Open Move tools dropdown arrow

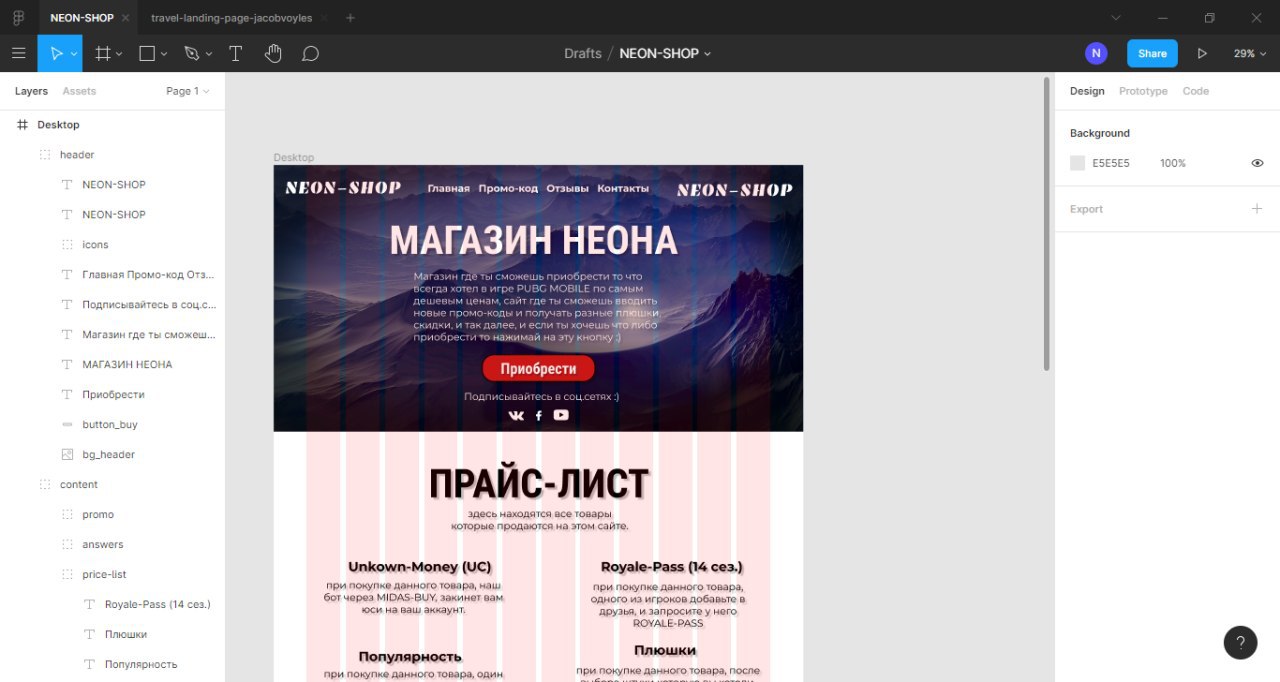pos(74,54)
